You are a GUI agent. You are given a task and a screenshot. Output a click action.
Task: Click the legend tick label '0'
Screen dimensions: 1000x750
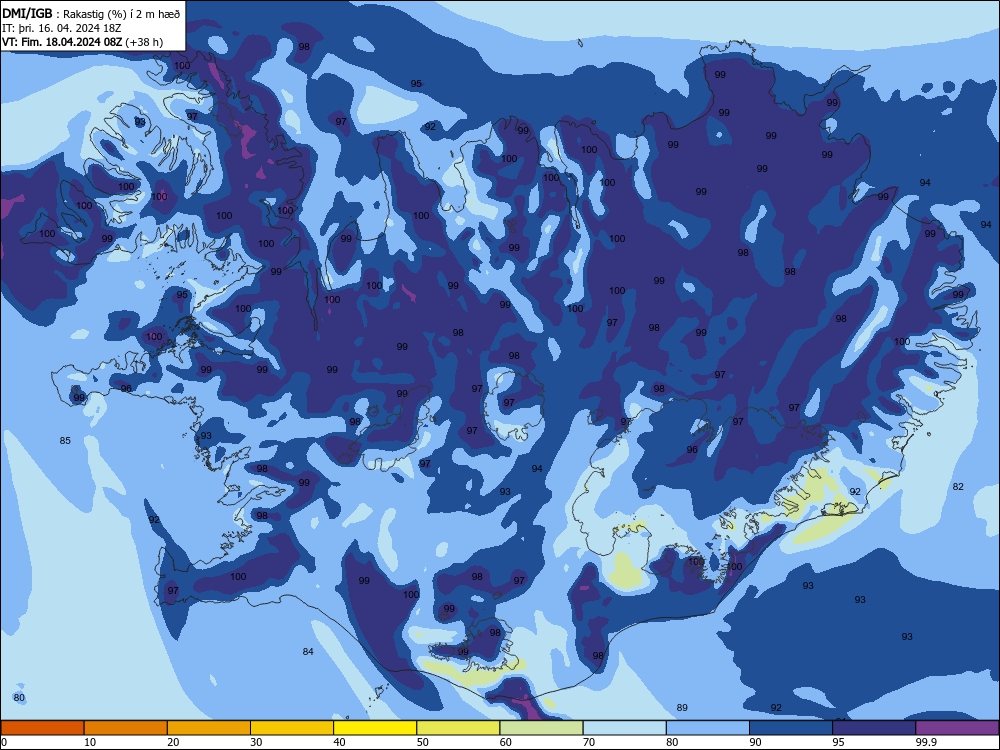[4, 742]
